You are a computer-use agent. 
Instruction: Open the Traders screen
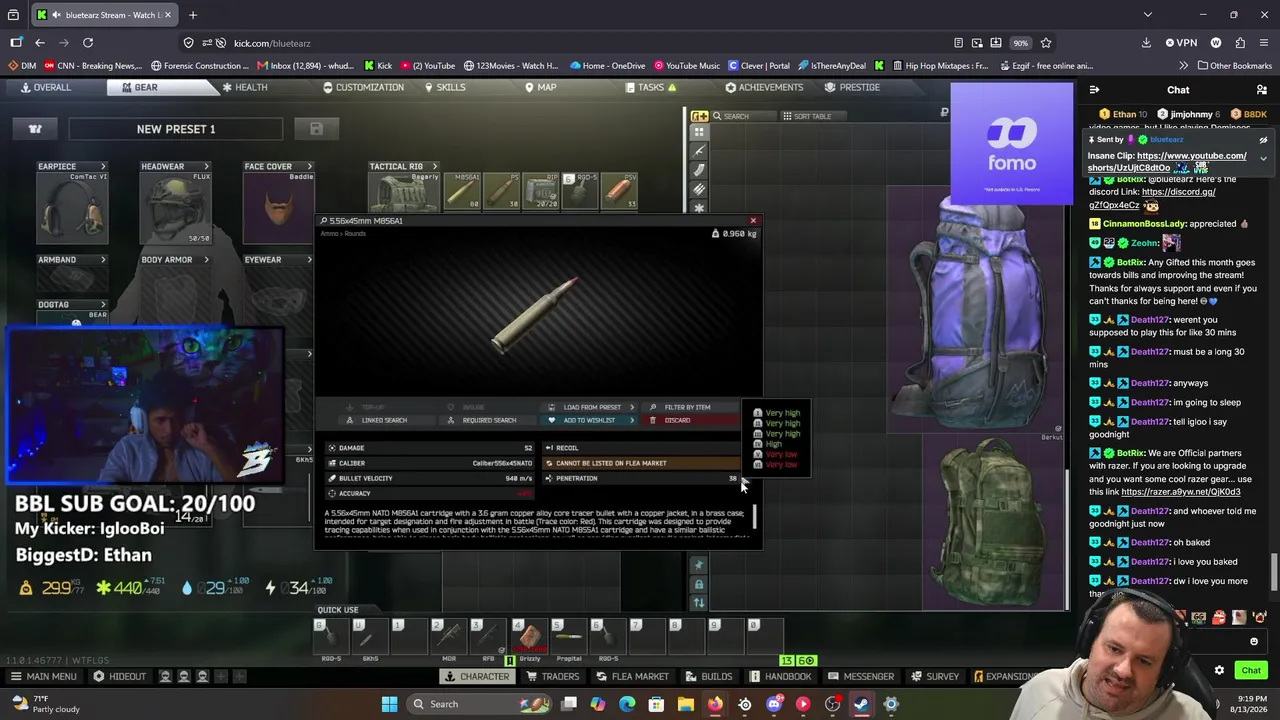[553, 676]
